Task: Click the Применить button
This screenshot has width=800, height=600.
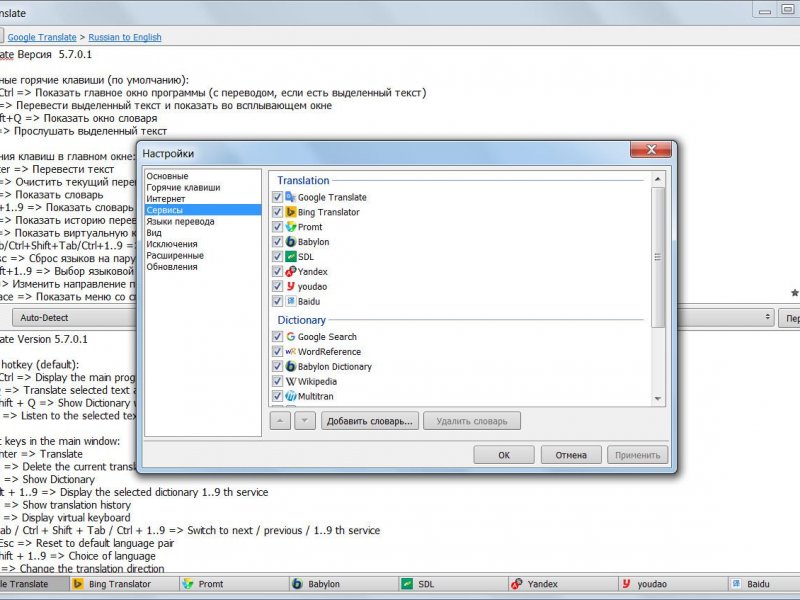Action: [637, 455]
